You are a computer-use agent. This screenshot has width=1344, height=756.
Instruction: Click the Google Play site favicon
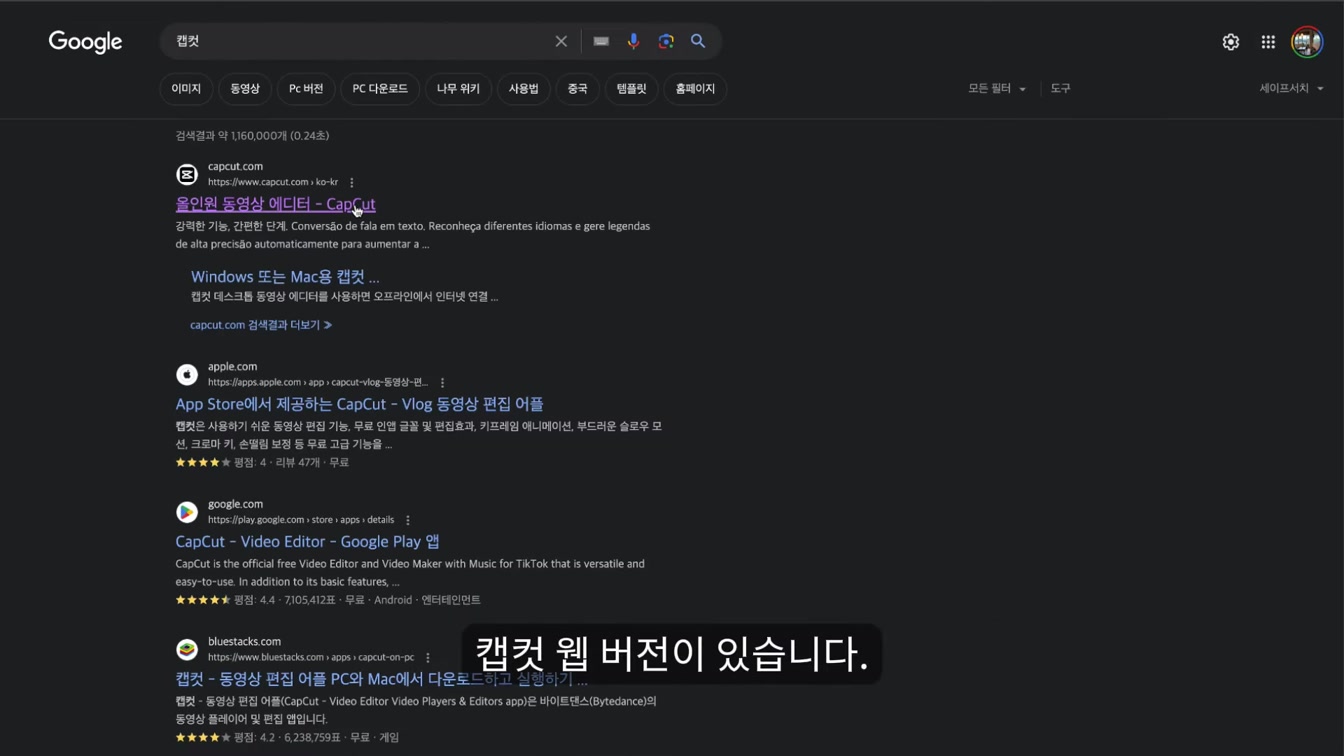click(x=187, y=512)
